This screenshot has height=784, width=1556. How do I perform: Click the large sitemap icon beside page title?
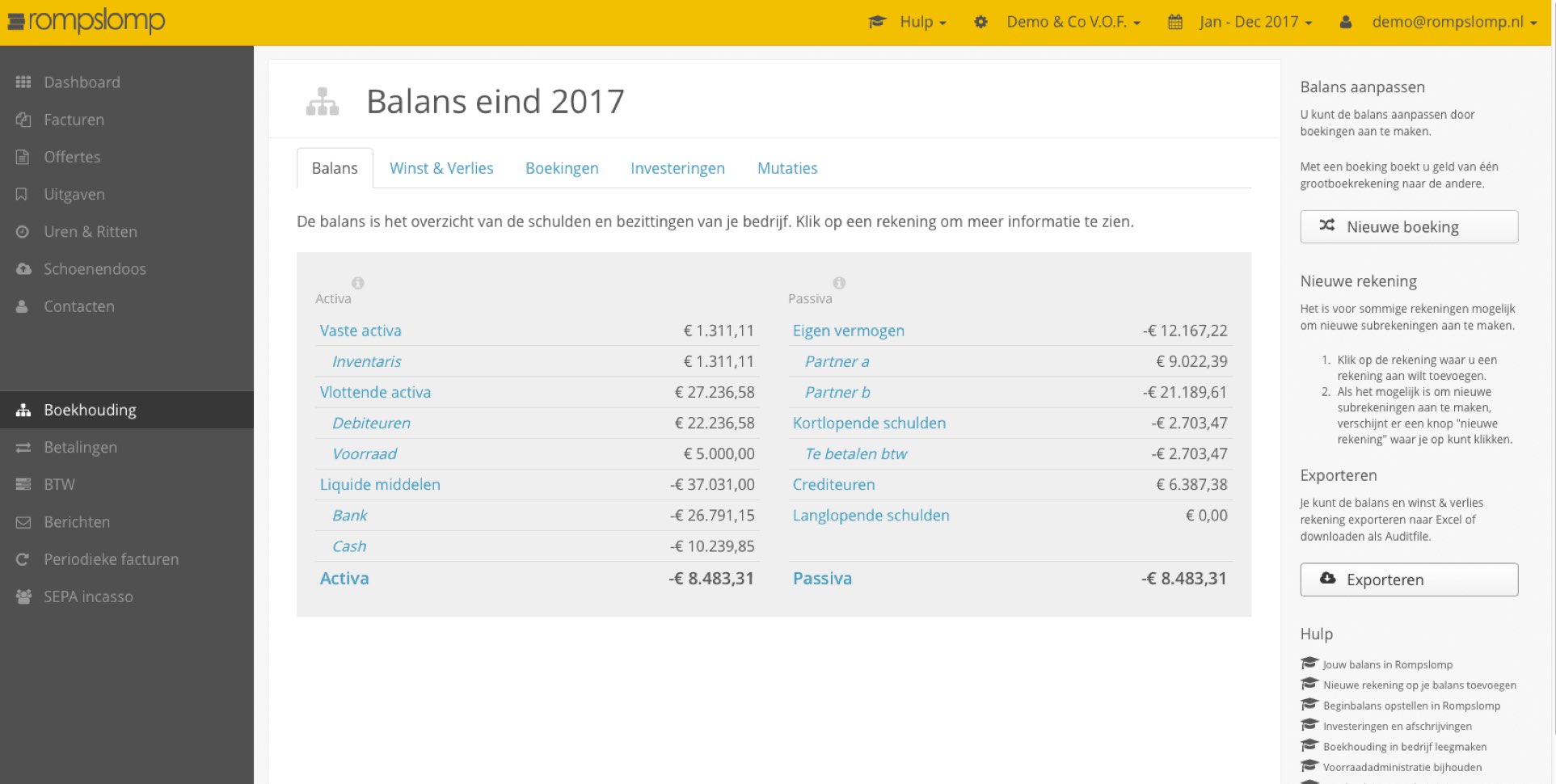tap(323, 102)
